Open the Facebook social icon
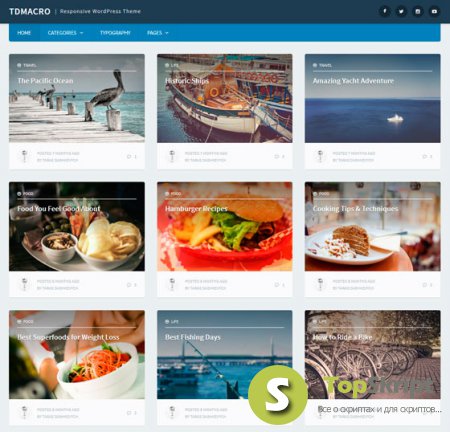This screenshot has width=450, height=432. pos(385,11)
